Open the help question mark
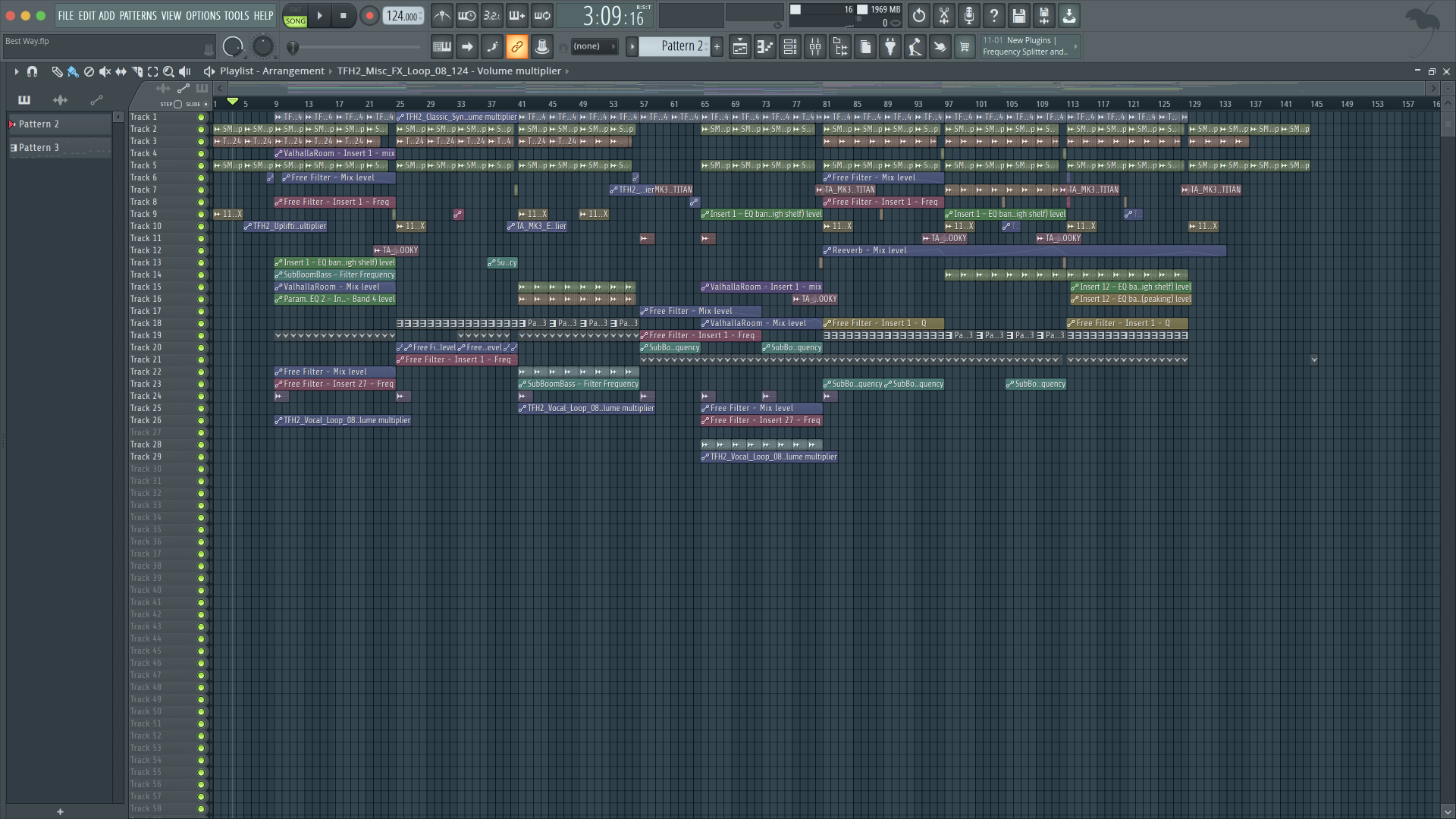The width and height of the screenshot is (1456, 819). coord(994,15)
